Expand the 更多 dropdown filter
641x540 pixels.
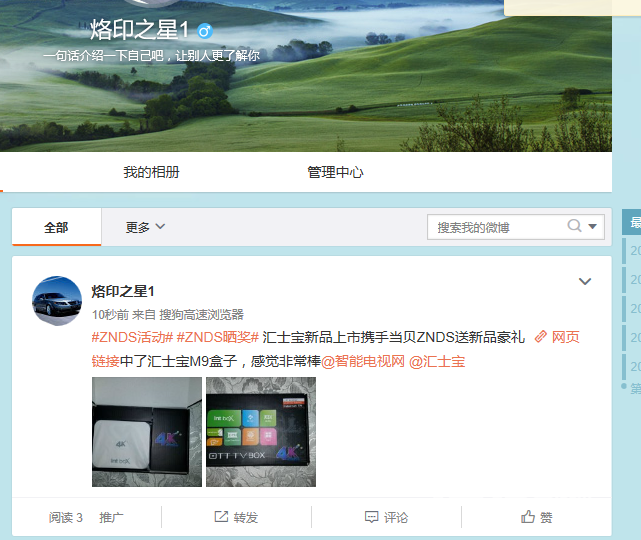145,227
